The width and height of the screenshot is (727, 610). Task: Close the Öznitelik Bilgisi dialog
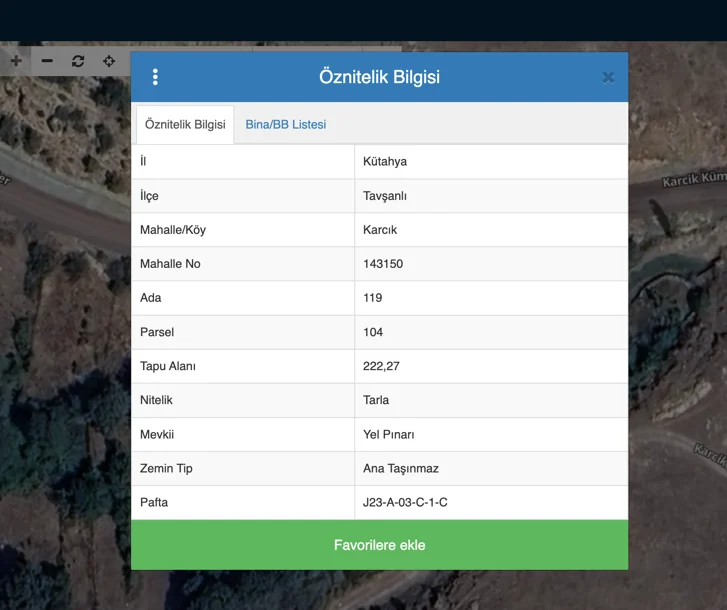(x=608, y=77)
